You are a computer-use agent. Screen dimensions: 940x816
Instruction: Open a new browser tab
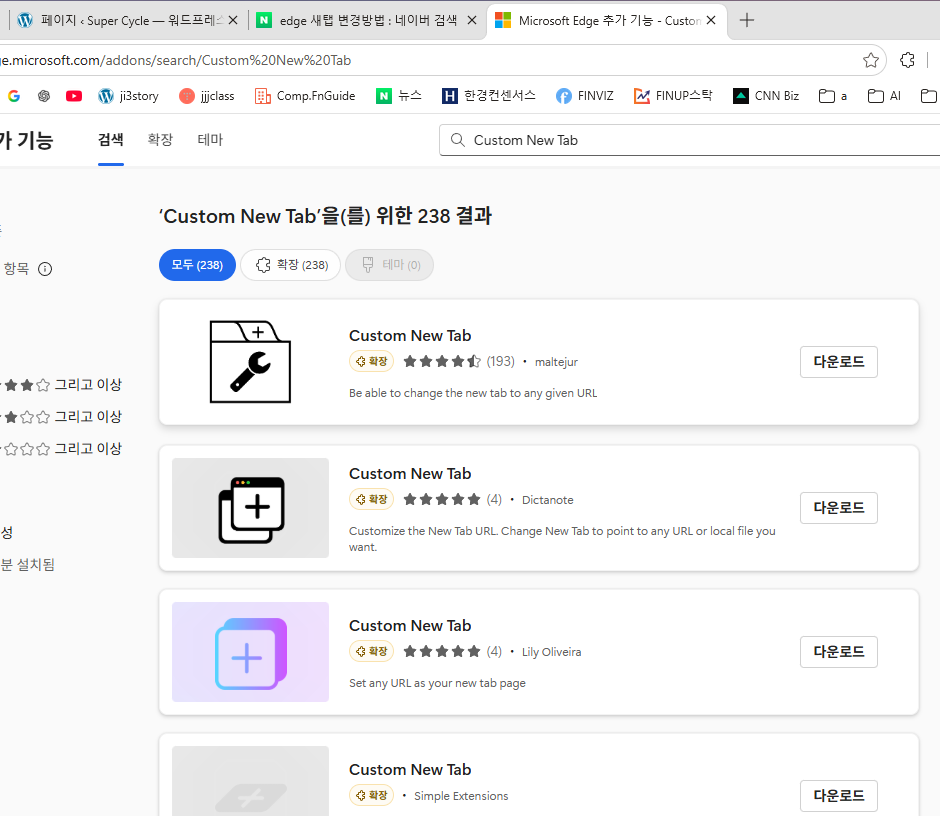point(746,20)
